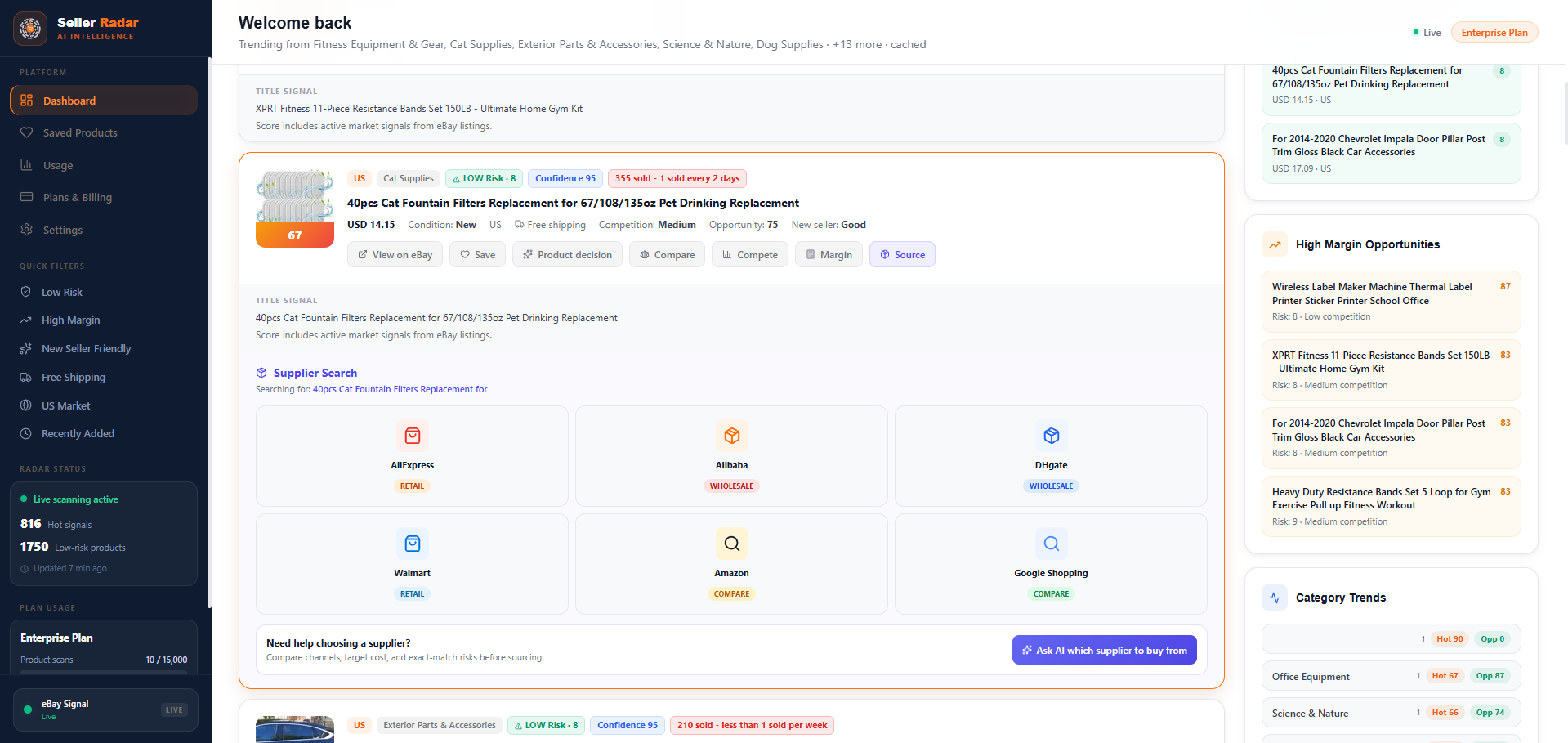This screenshot has width=1568, height=743.
Task: Click the Seller Radar logo icon
Action: coord(30,29)
